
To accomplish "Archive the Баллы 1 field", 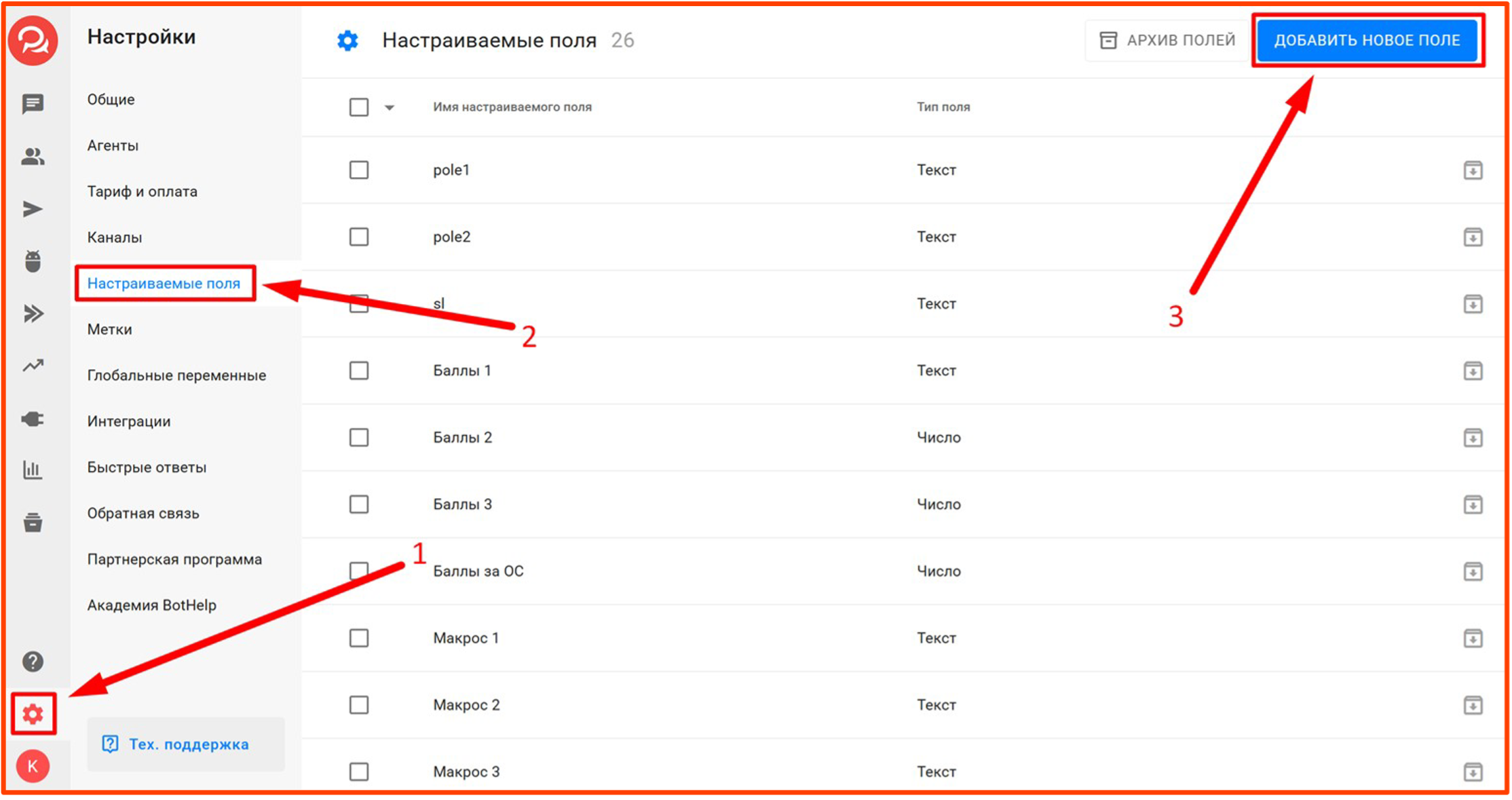I will point(1473,370).
